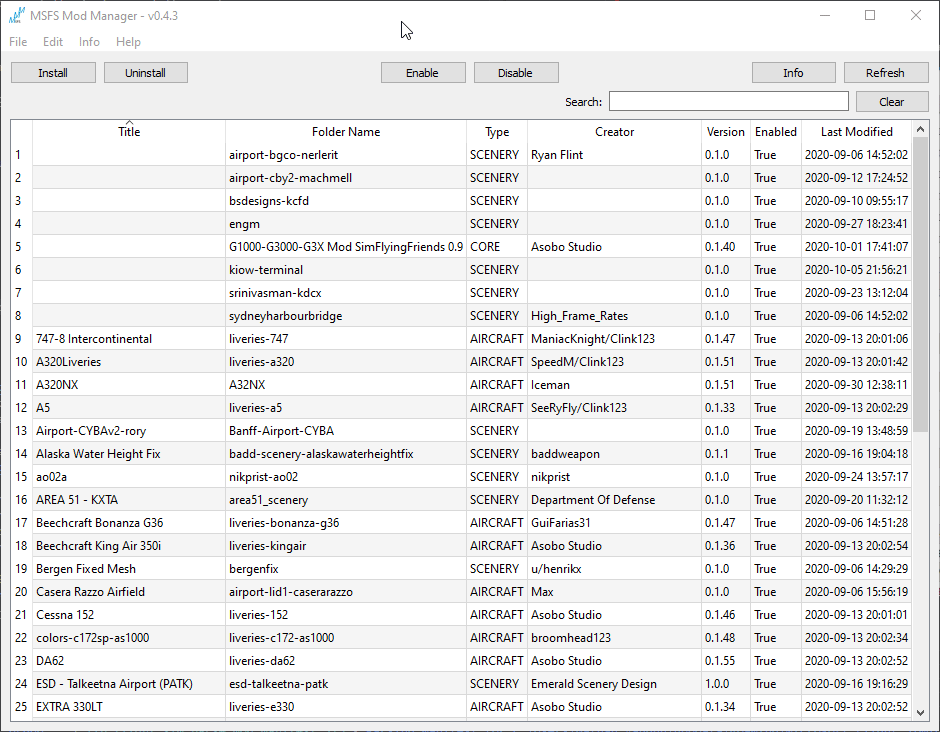
Task: Click the Disable button
Action: point(516,73)
